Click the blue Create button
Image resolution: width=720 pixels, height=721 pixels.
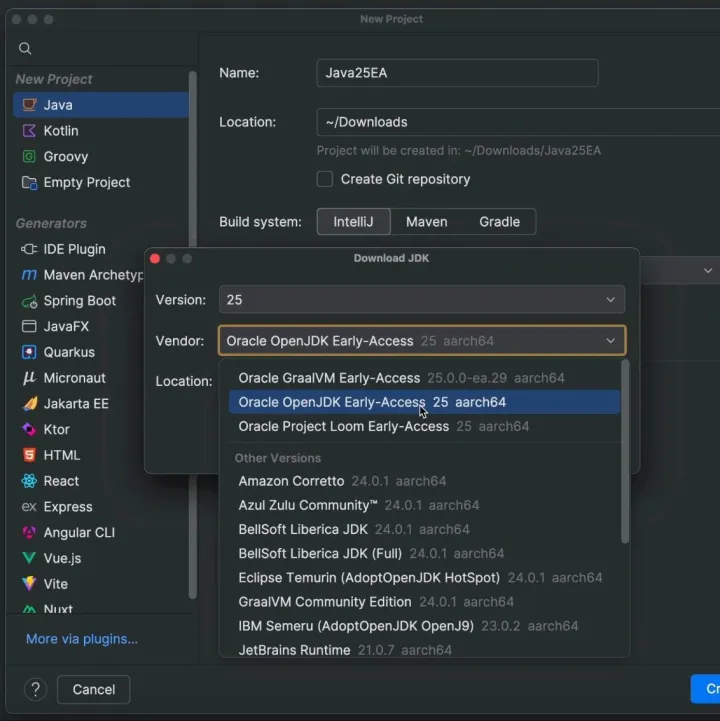pyautogui.click(x=706, y=689)
